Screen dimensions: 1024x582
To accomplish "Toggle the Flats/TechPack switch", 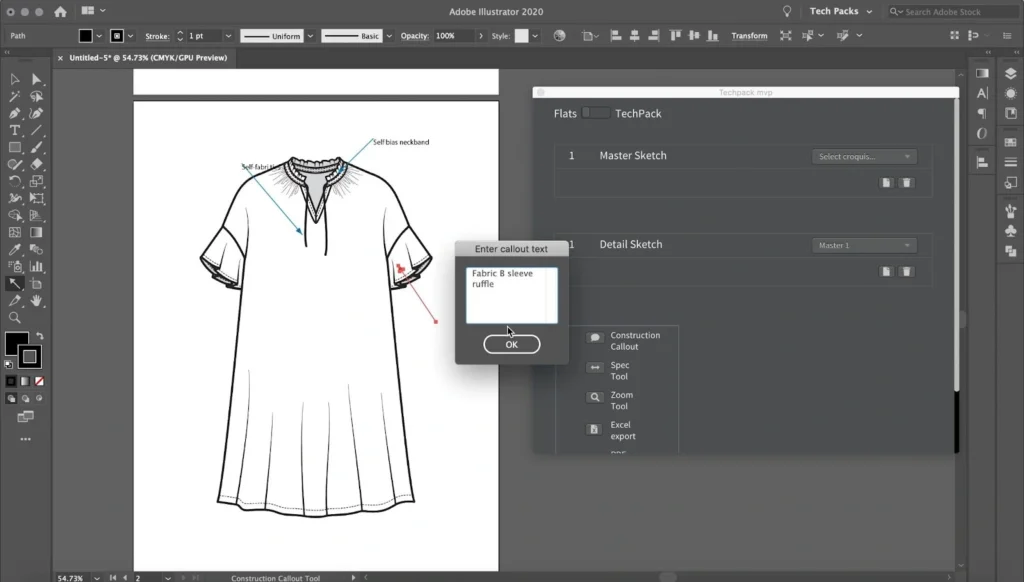I will [596, 113].
